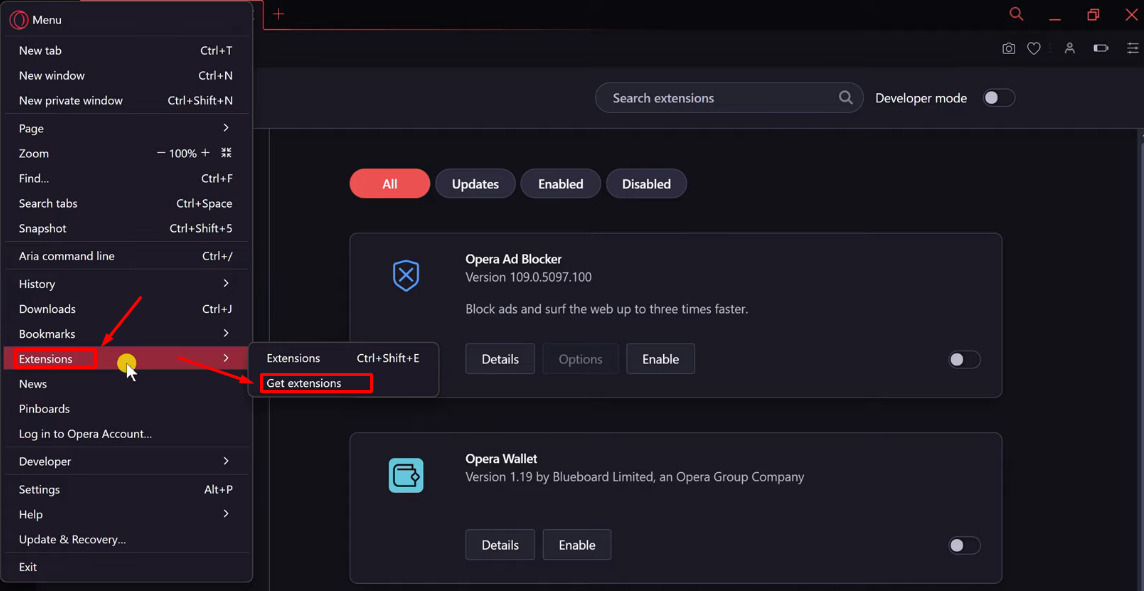The height and width of the screenshot is (591, 1144).
Task: Click the Opera logo Menu icon
Action: coord(18,20)
